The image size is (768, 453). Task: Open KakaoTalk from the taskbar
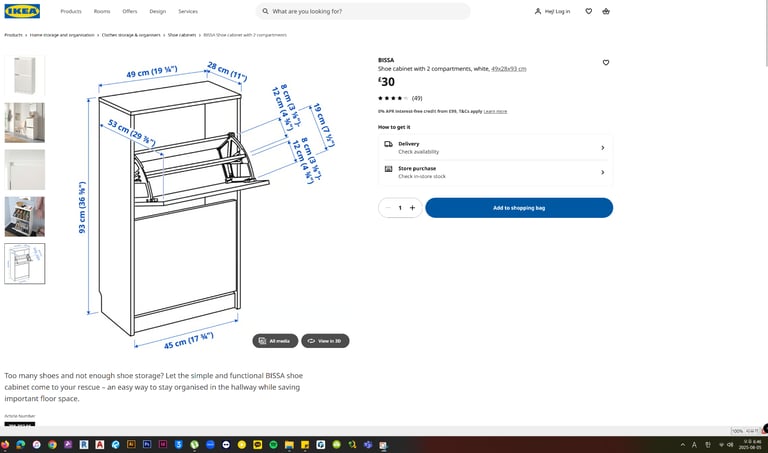pyautogui.click(x=258, y=445)
